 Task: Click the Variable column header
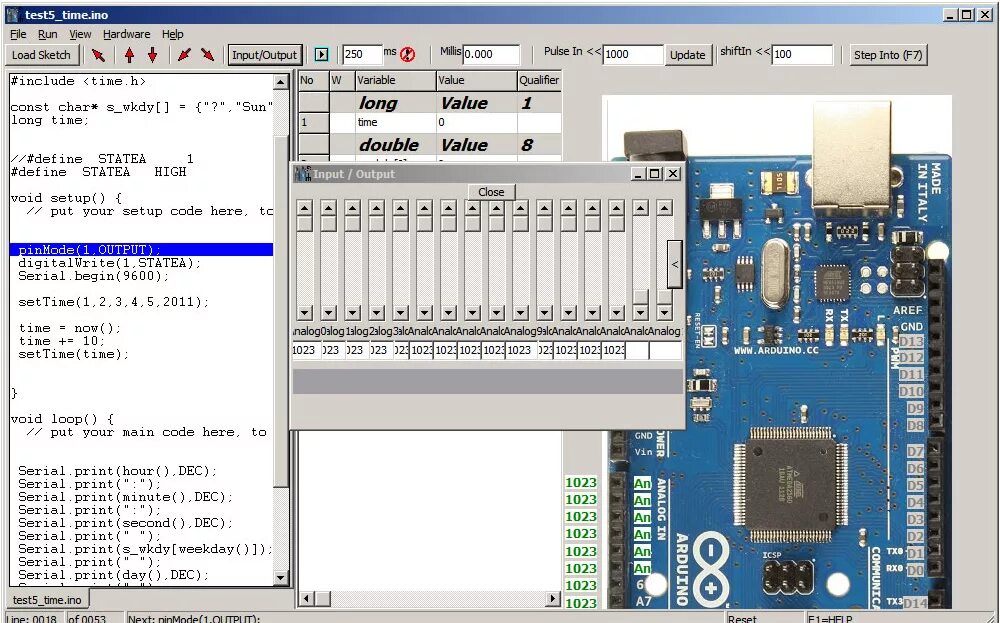395,80
